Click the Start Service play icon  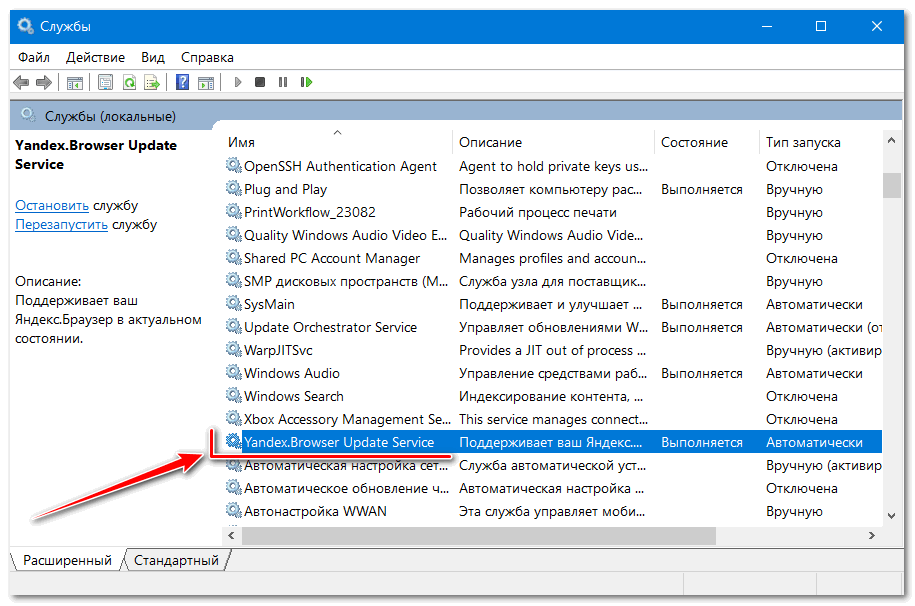point(237,82)
